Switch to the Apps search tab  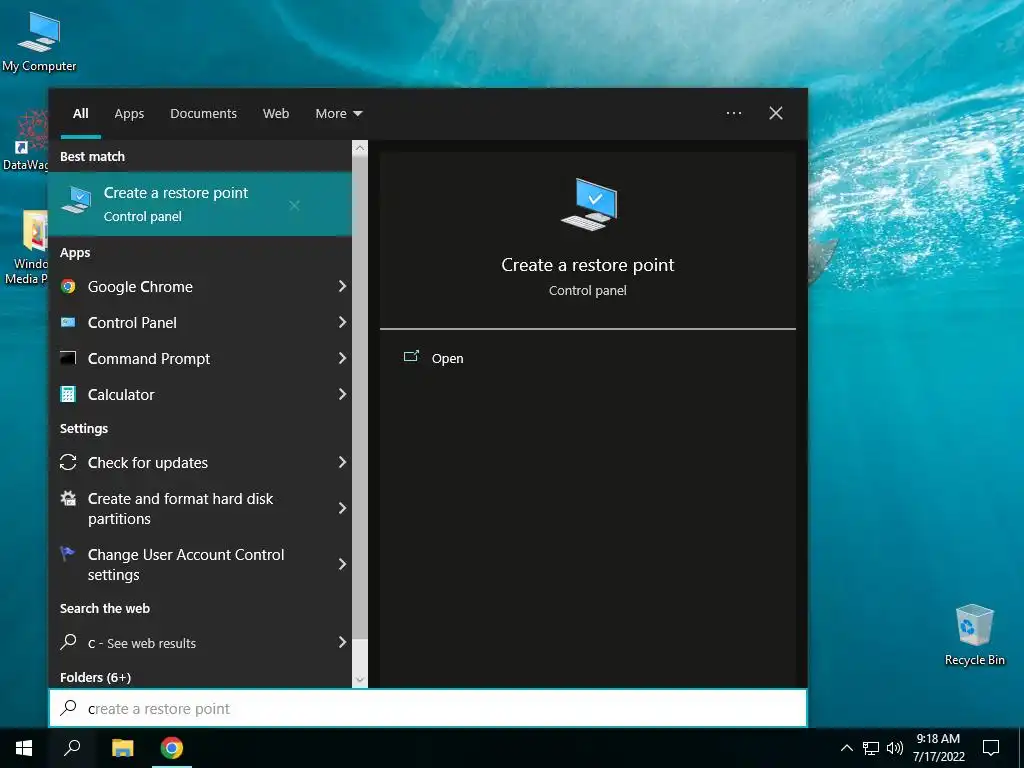click(129, 114)
